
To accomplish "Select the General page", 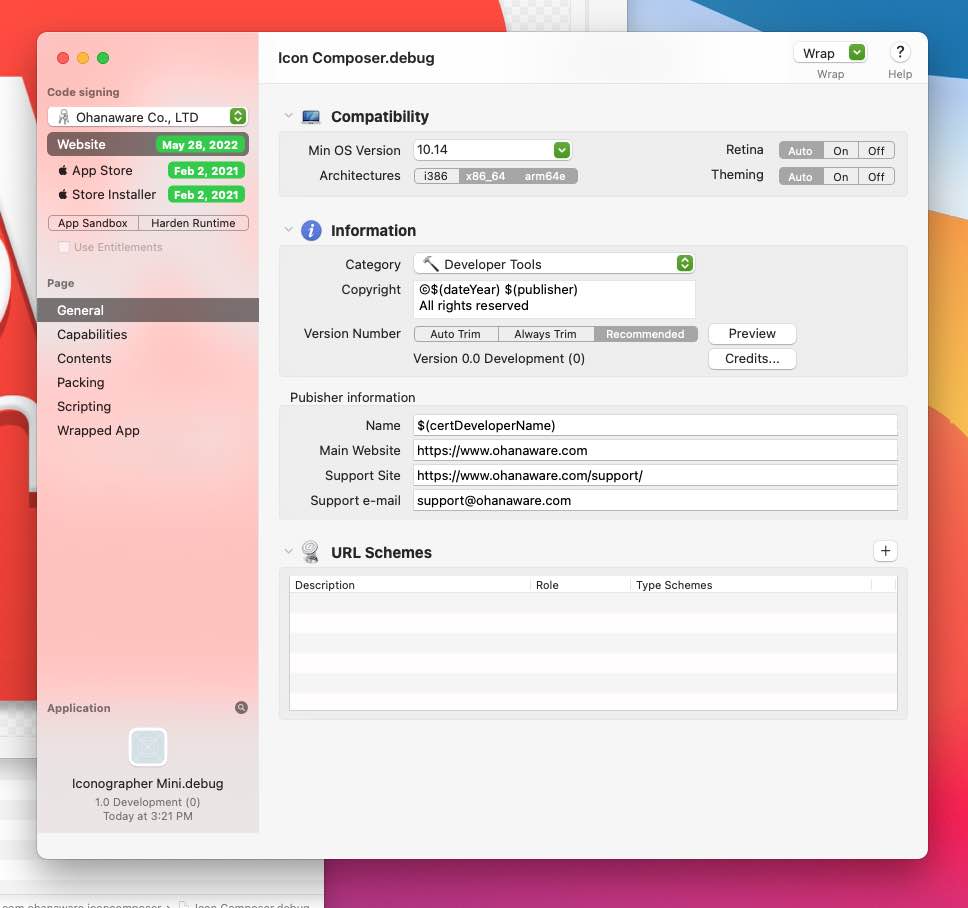I will point(148,310).
